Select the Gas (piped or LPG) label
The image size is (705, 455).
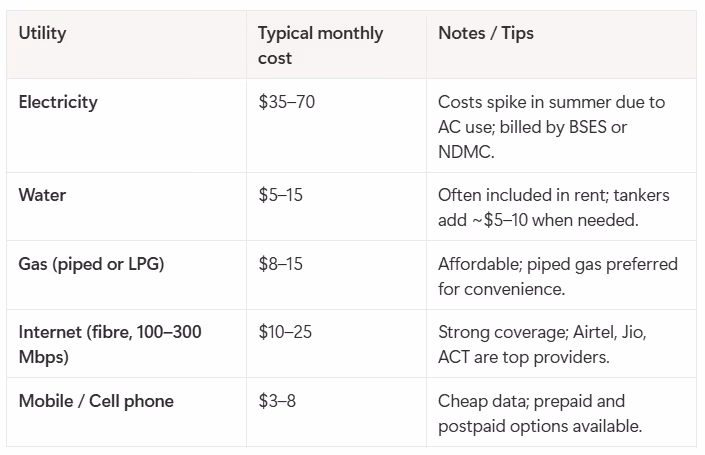(x=91, y=264)
